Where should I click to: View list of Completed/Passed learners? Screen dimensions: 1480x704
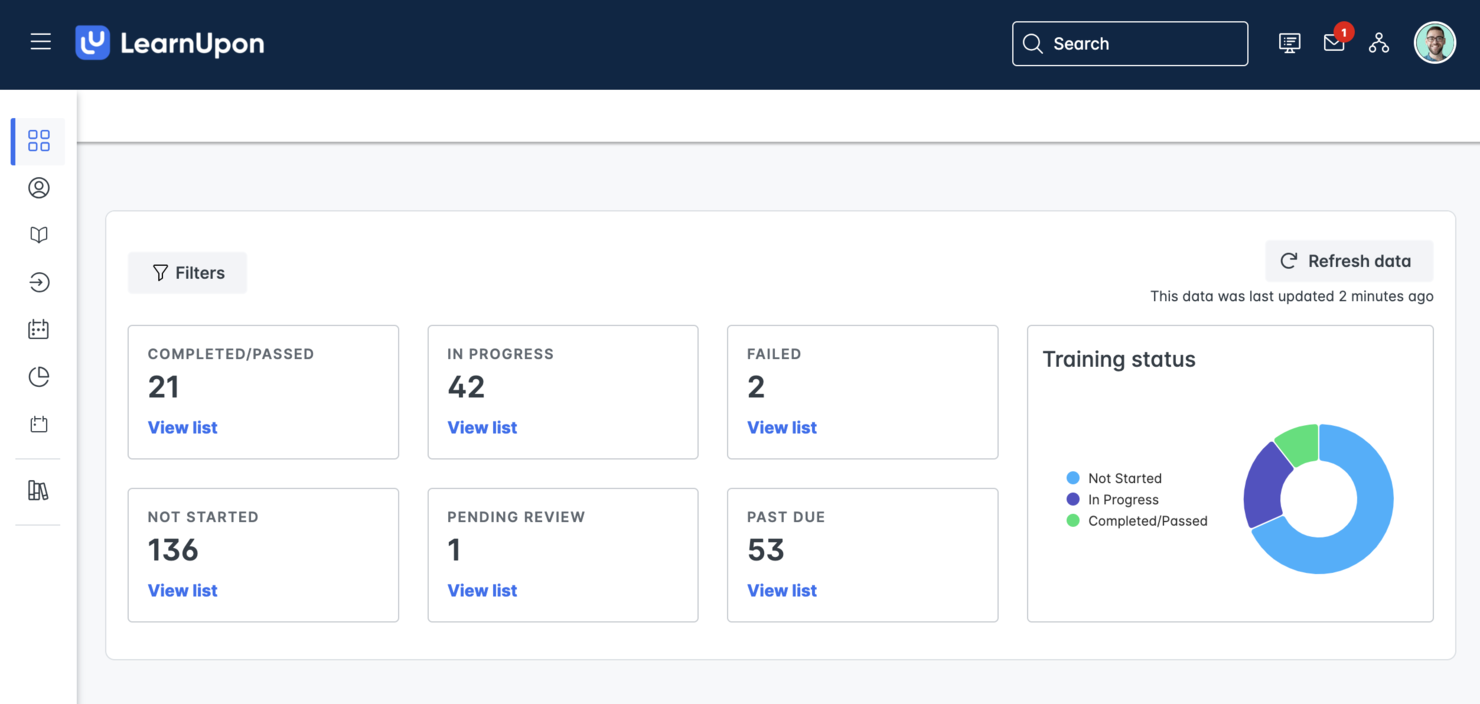tap(182, 427)
